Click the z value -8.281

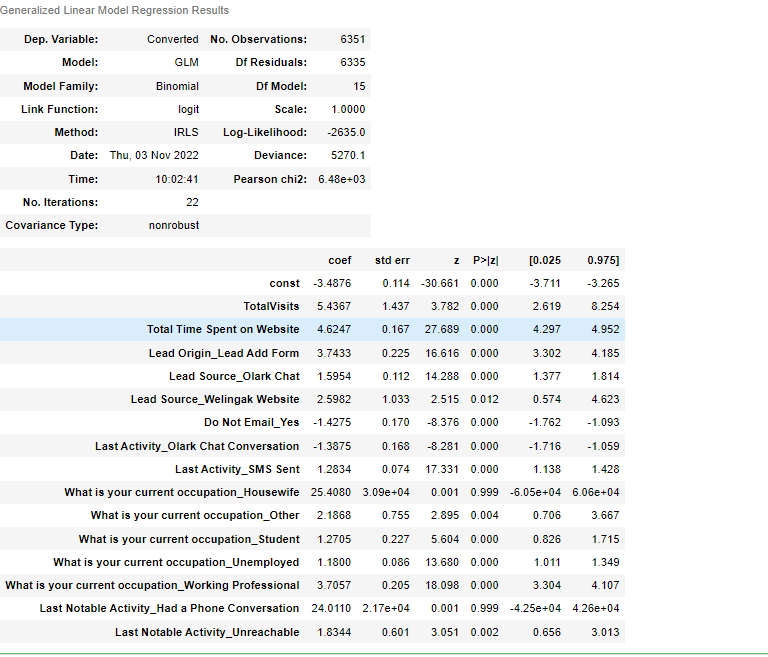pos(443,446)
